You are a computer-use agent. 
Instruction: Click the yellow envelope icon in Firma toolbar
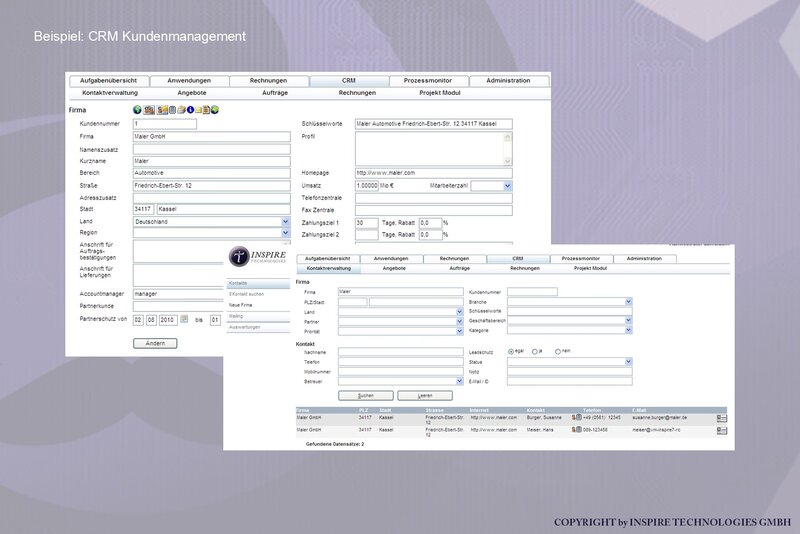tap(198, 110)
